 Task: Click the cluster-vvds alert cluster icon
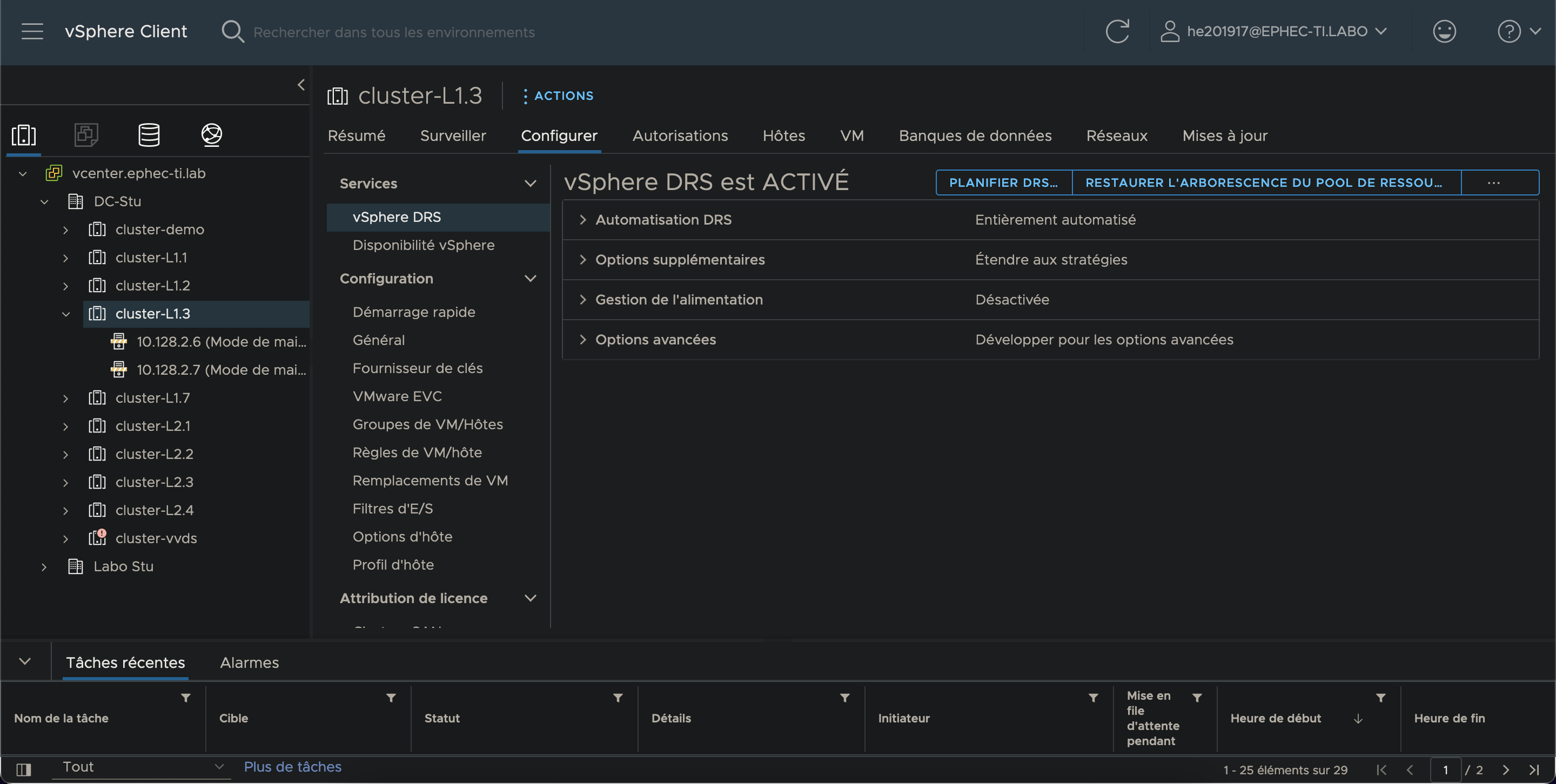(97, 537)
